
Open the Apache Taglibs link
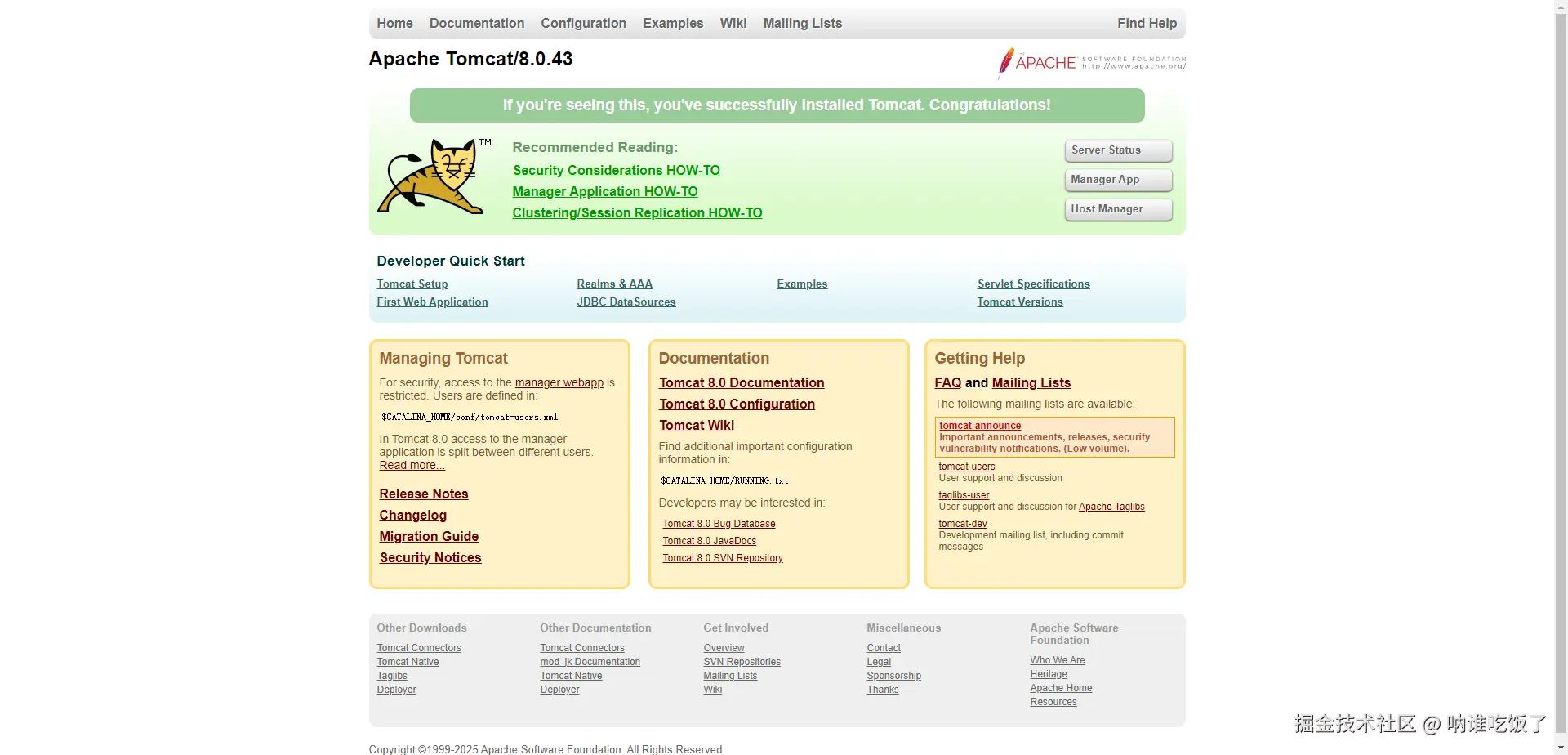click(x=1111, y=507)
